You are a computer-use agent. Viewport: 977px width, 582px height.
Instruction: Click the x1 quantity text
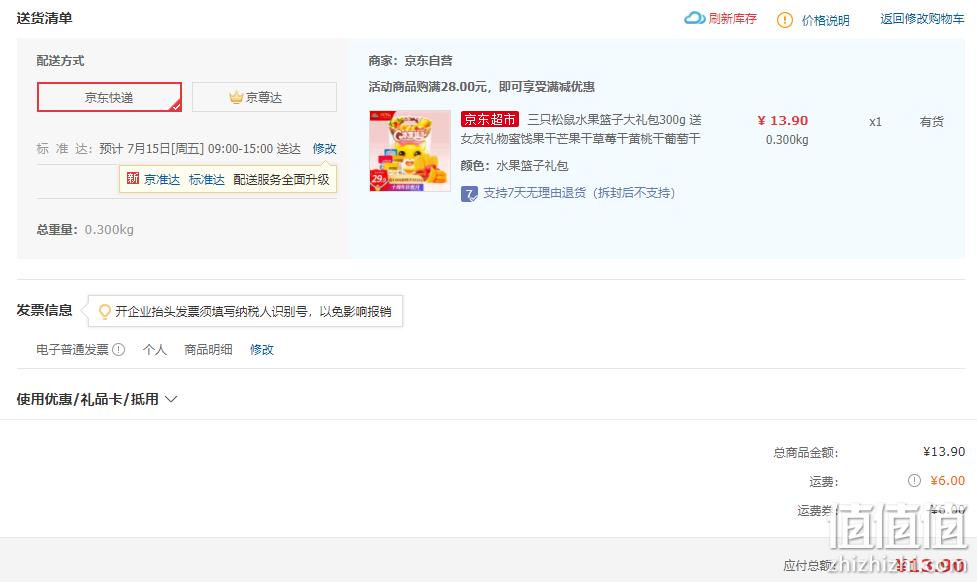[875, 122]
